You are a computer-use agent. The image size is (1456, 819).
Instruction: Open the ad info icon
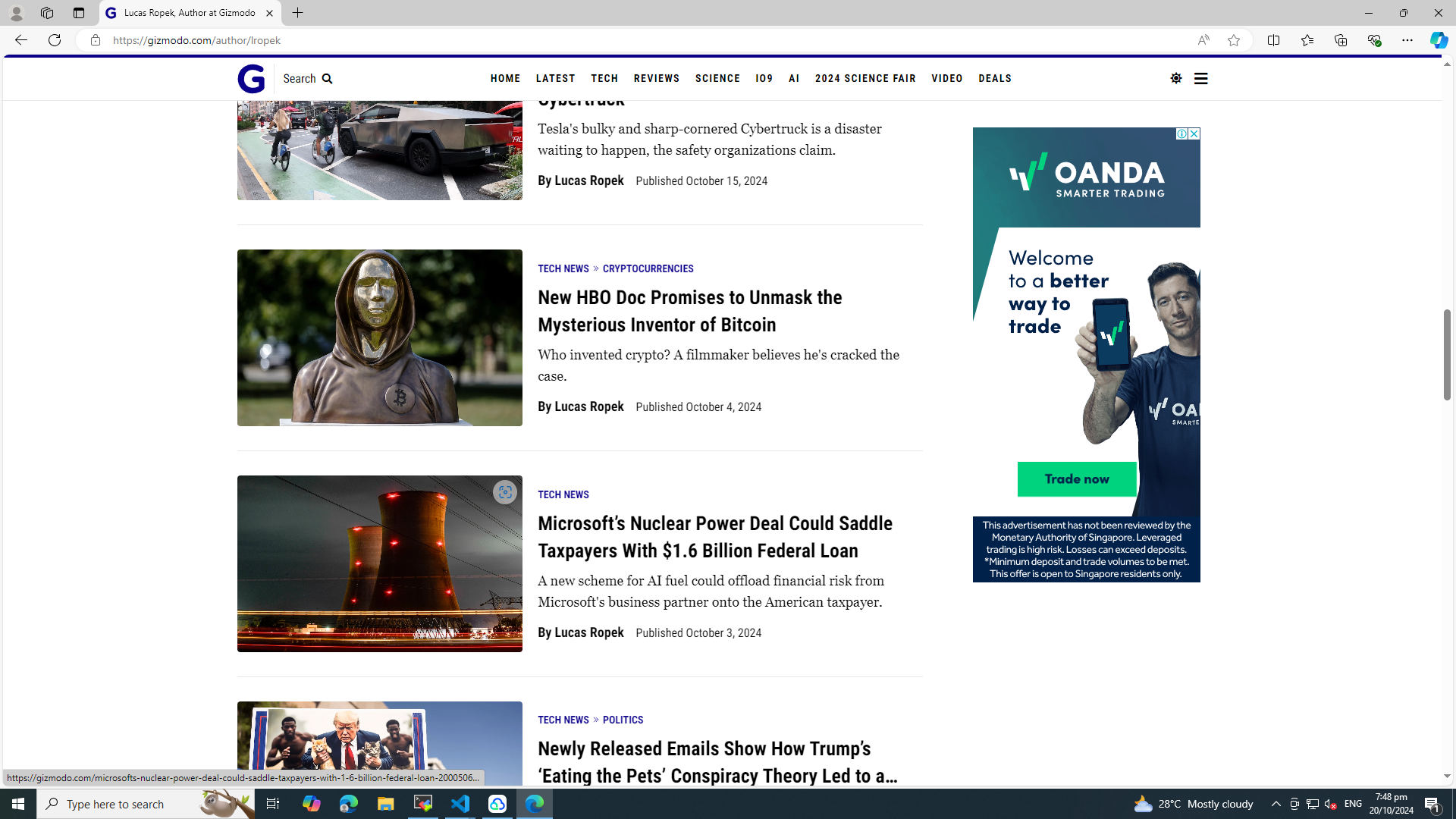click(x=1181, y=134)
